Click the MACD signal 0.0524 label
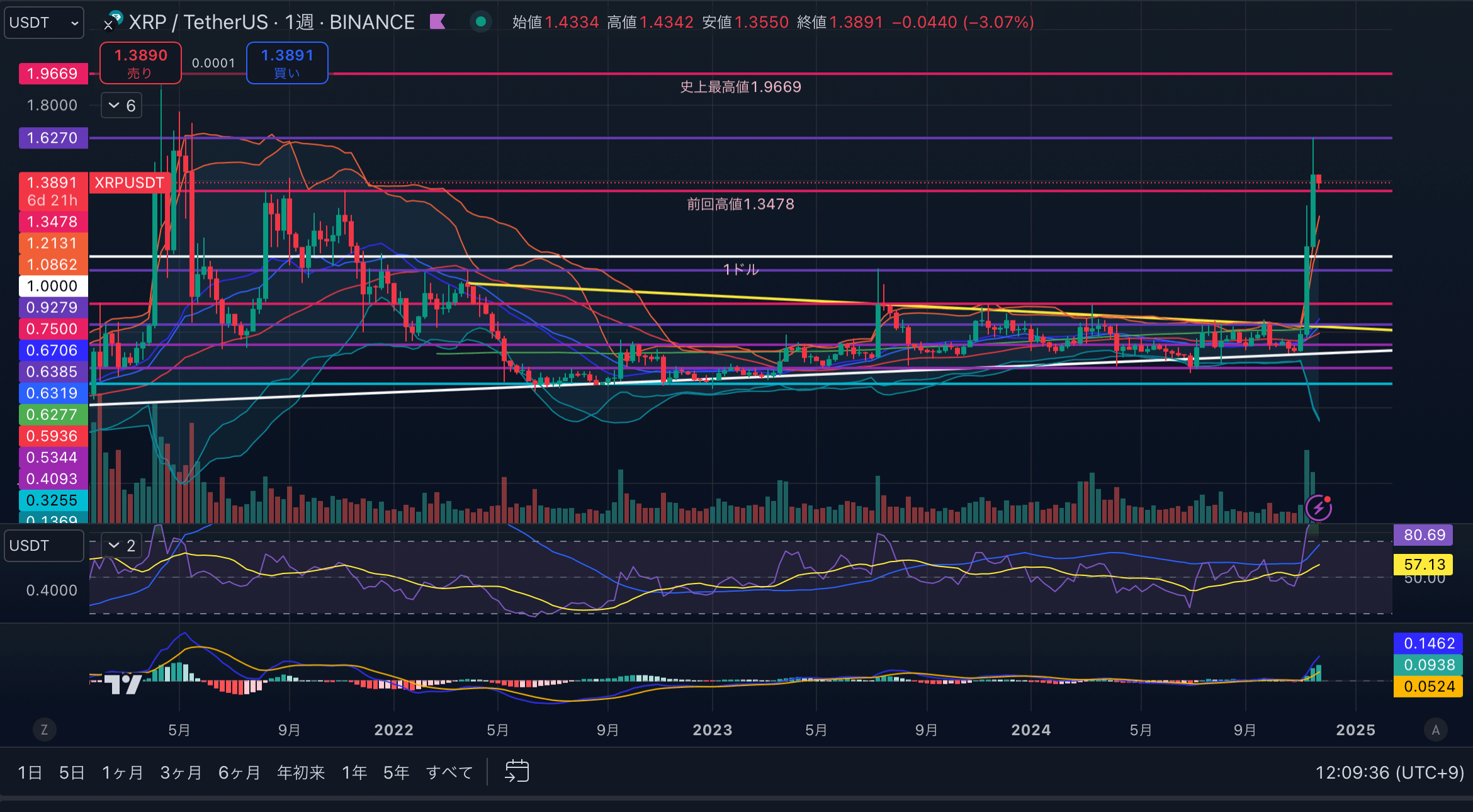Viewport: 1473px width, 812px height. [x=1429, y=686]
